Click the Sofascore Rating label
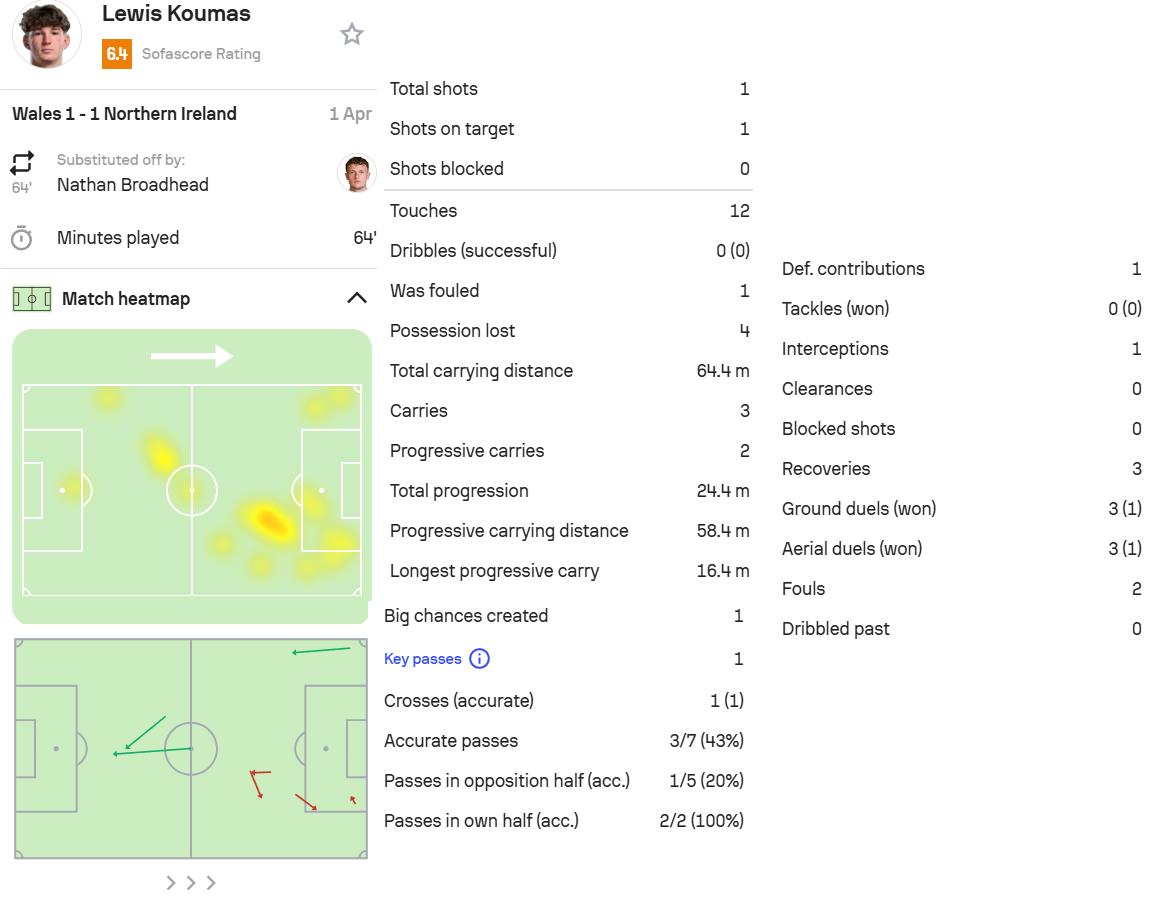1162x897 pixels. coord(201,54)
